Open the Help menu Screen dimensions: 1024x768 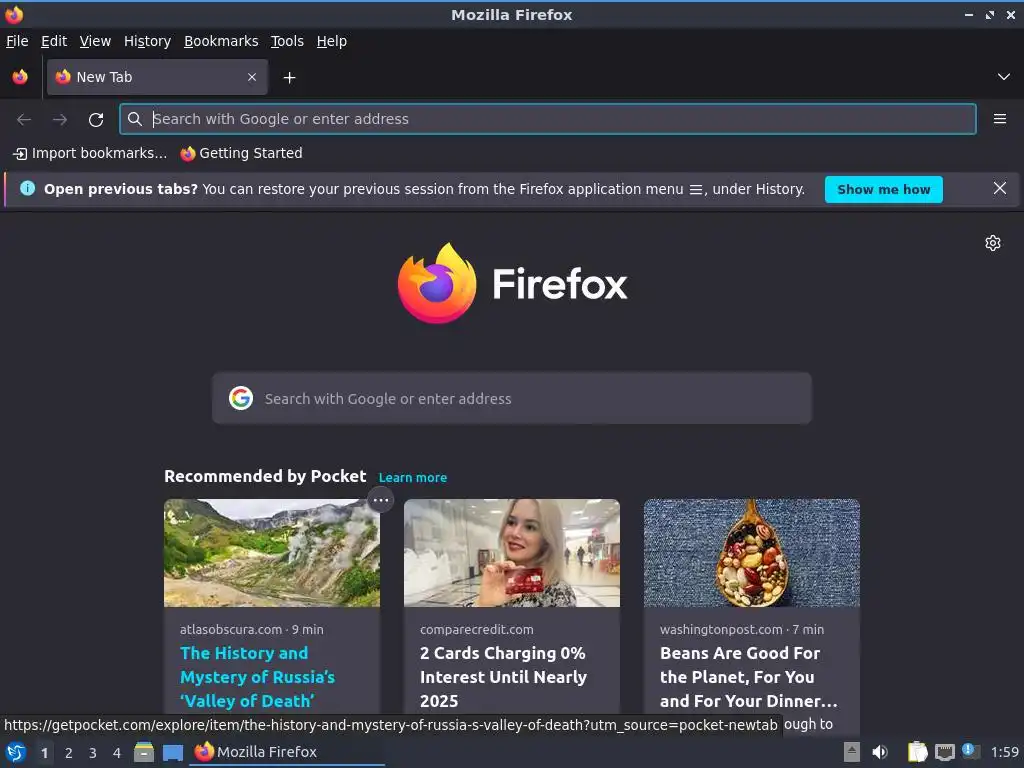[x=332, y=41]
